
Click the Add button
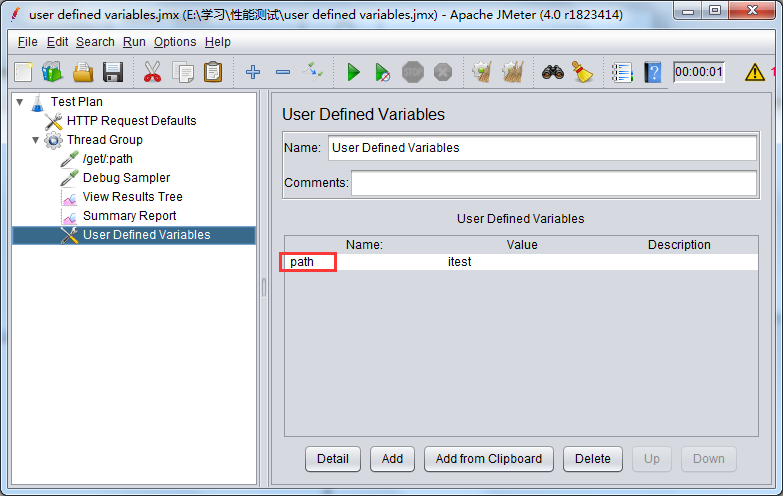tap(392, 459)
